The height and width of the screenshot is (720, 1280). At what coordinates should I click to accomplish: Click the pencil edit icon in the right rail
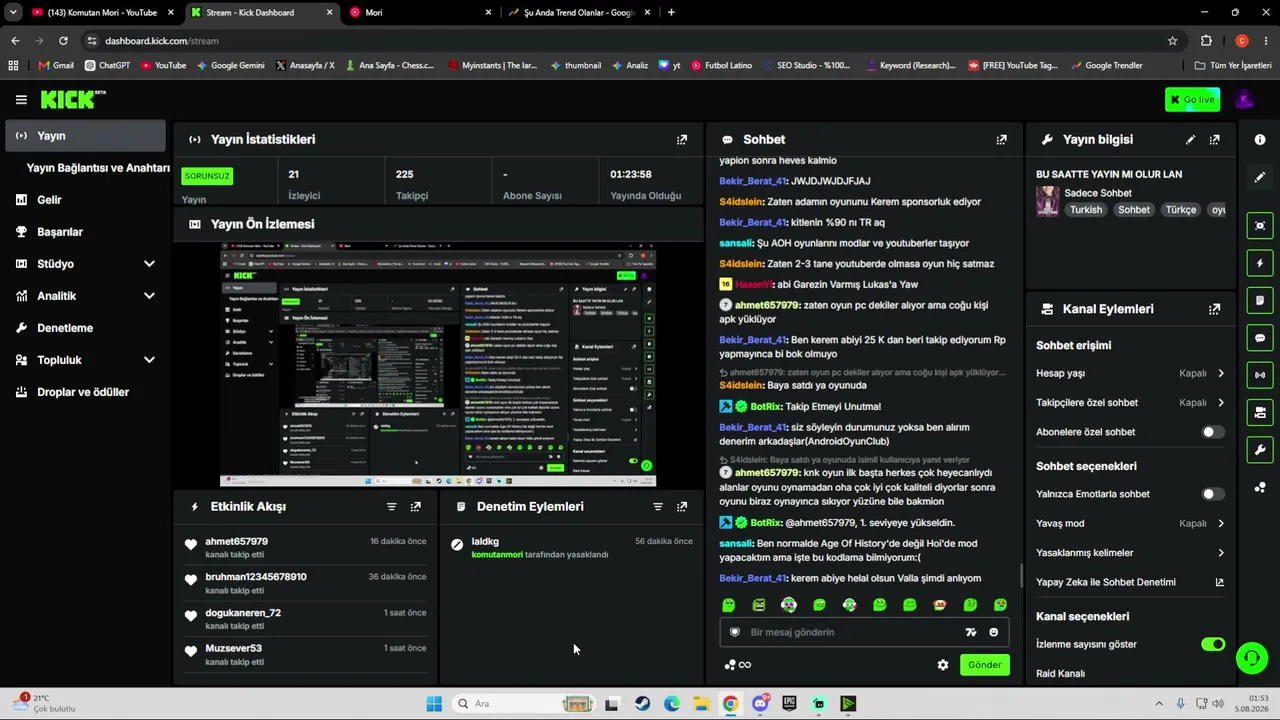pos(1260,177)
